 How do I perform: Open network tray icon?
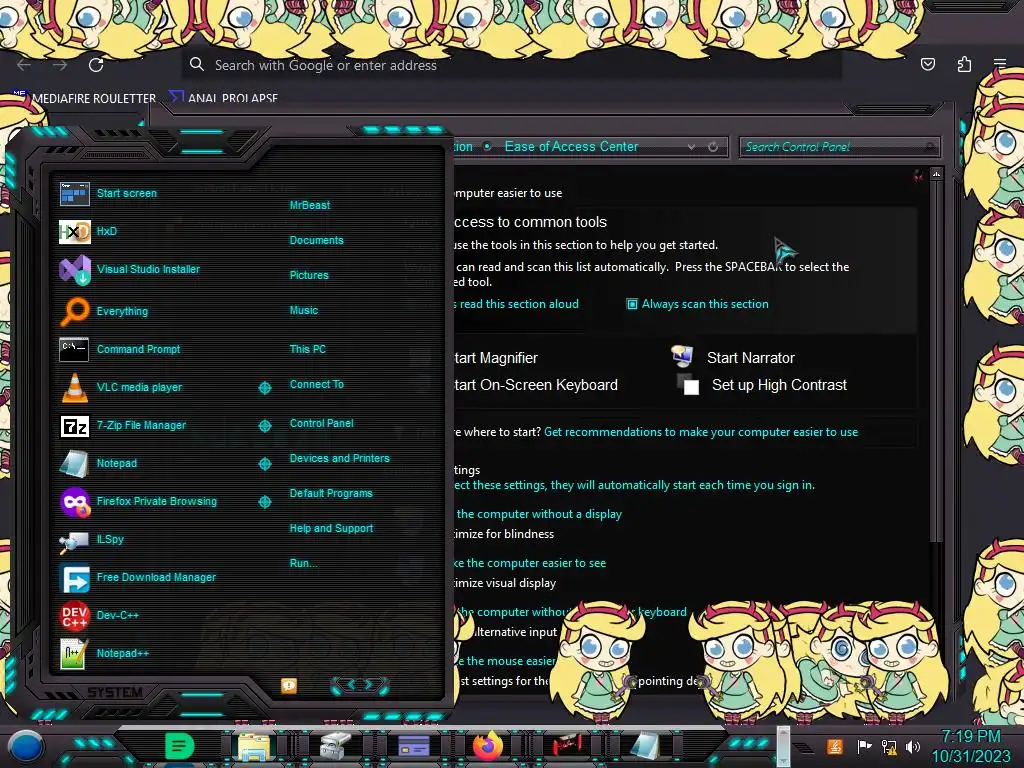coord(889,746)
